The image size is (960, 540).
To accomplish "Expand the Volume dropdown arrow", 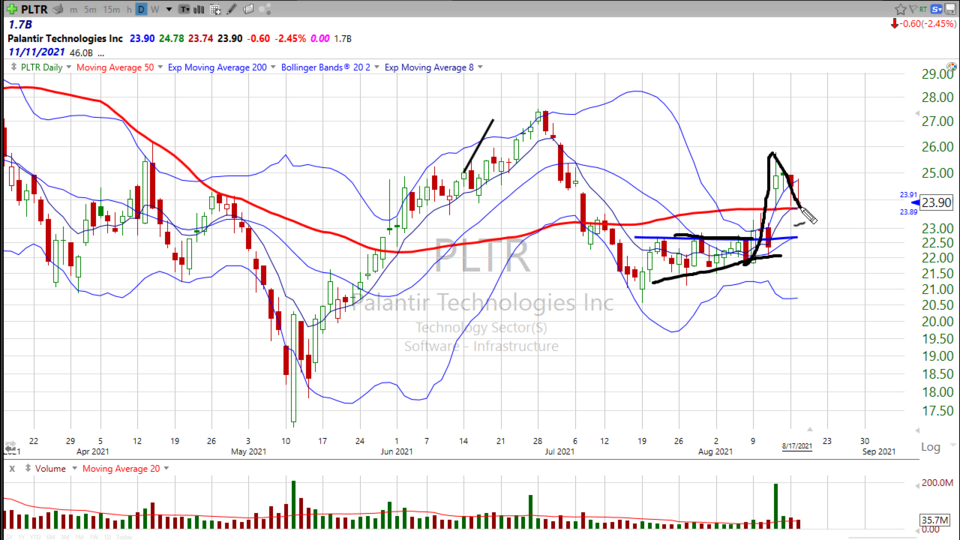I will pyautogui.click(x=75, y=468).
